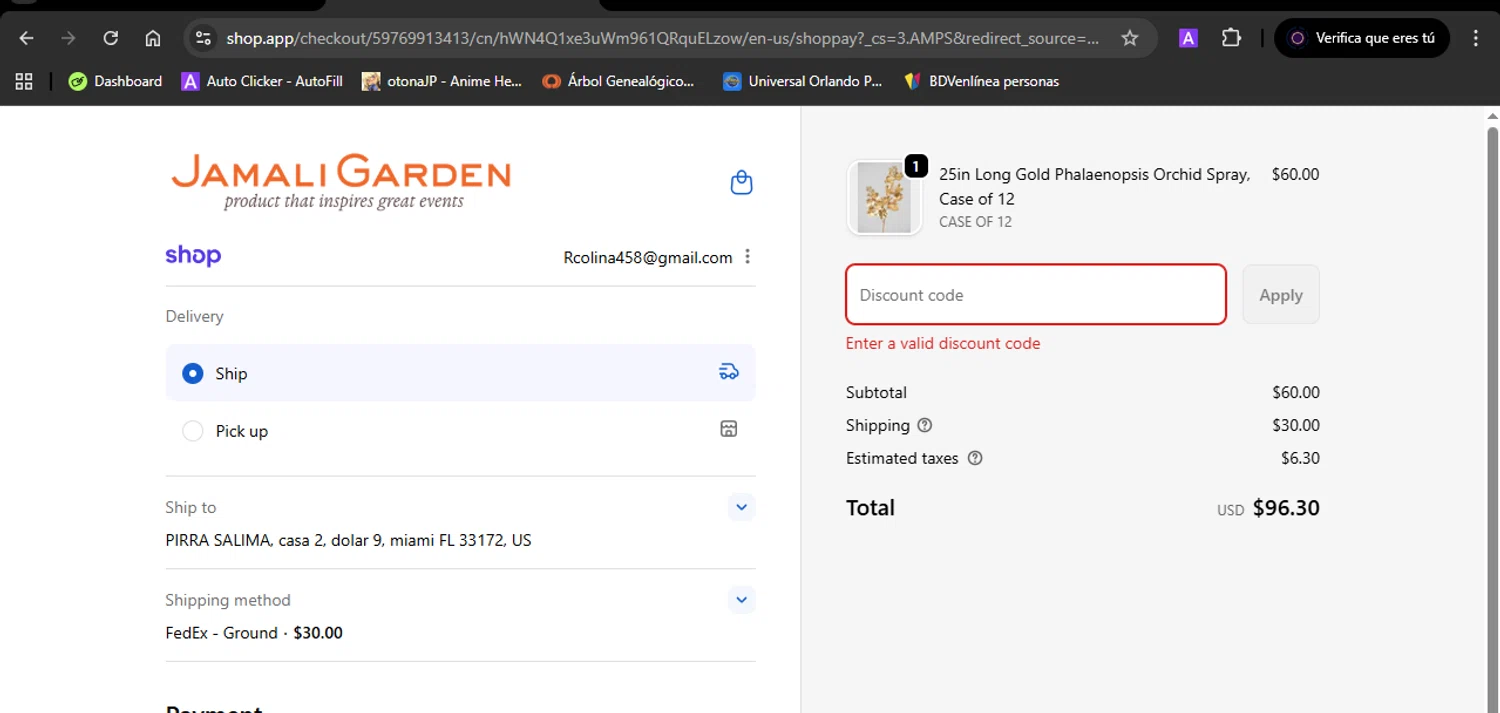The width and height of the screenshot is (1500, 713).
Task: Open Auto Clicker - AutoFill bookmark
Action: [x=262, y=81]
